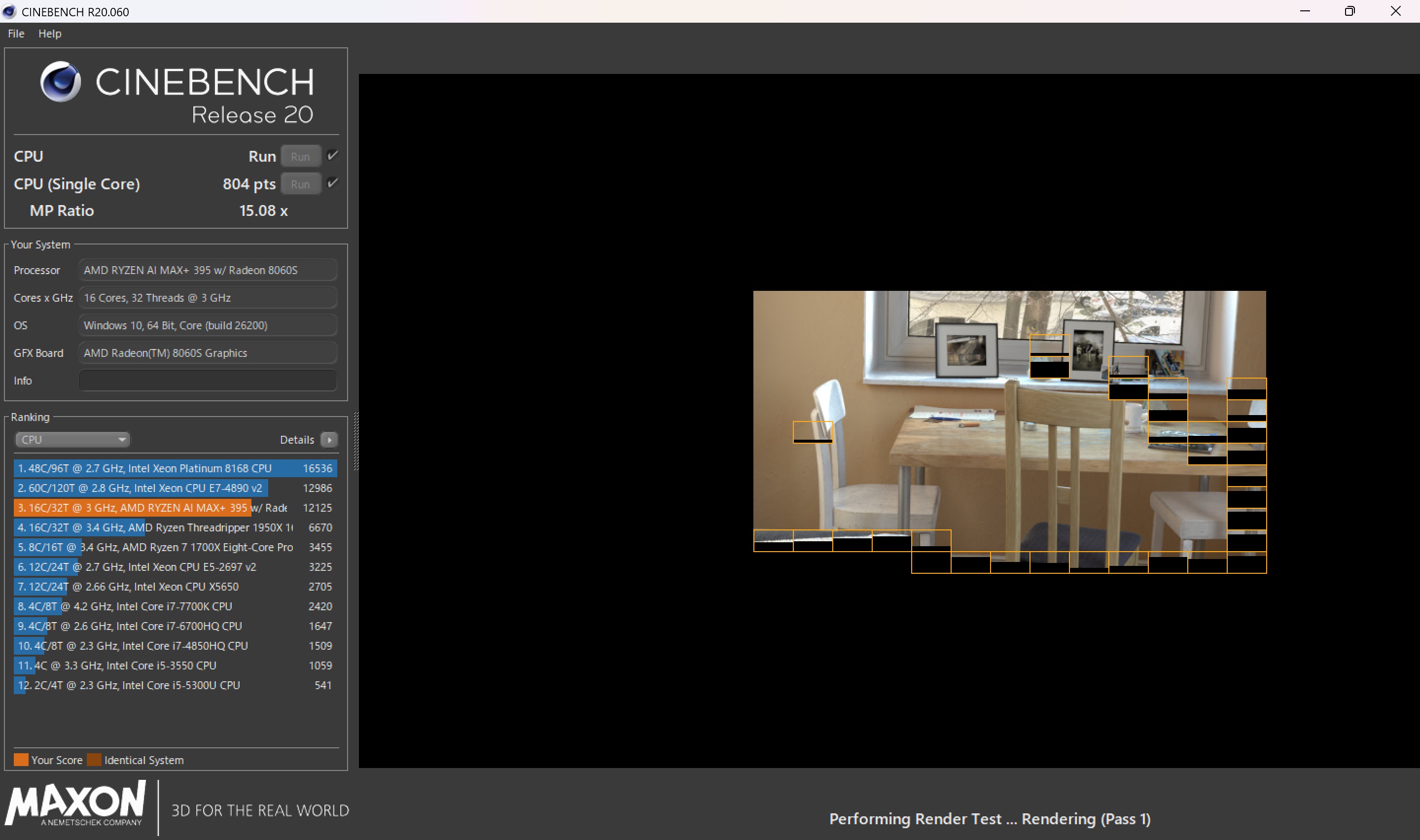Click the Identical System brown legend square
Image resolution: width=1420 pixels, height=840 pixels.
coord(95,760)
